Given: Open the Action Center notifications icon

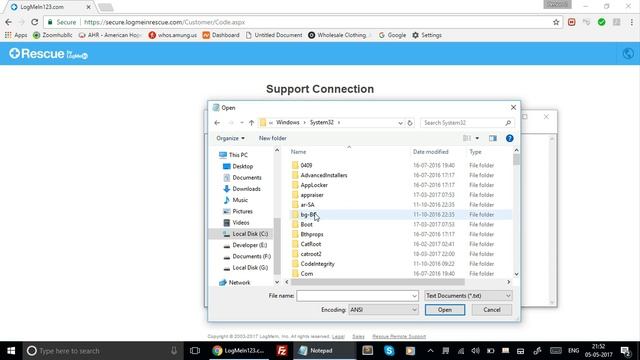Looking at the screenshot, I should pyautogui.click(x=625, y=351).
